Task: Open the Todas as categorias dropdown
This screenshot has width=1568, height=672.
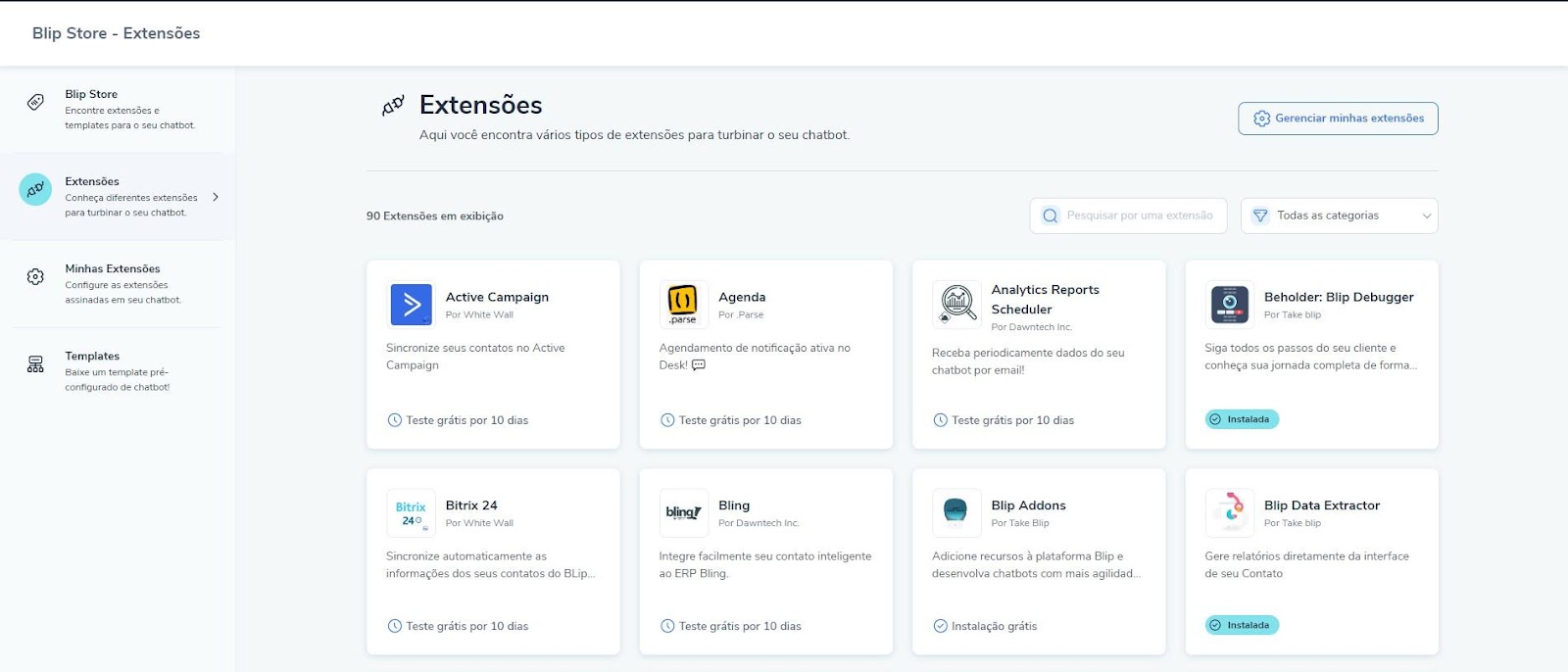Action: click(1339, 216)
